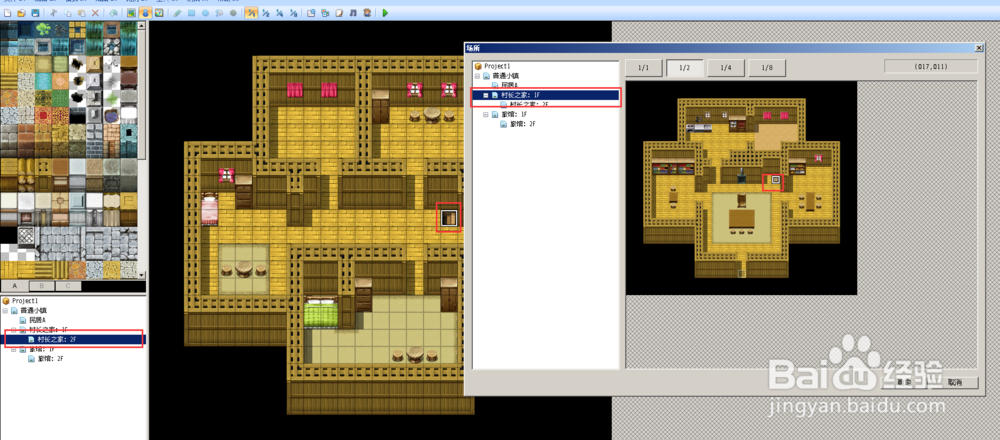Click the stairs event on main map
Viewport: 1000px width, 440px height.
point(449,217)
